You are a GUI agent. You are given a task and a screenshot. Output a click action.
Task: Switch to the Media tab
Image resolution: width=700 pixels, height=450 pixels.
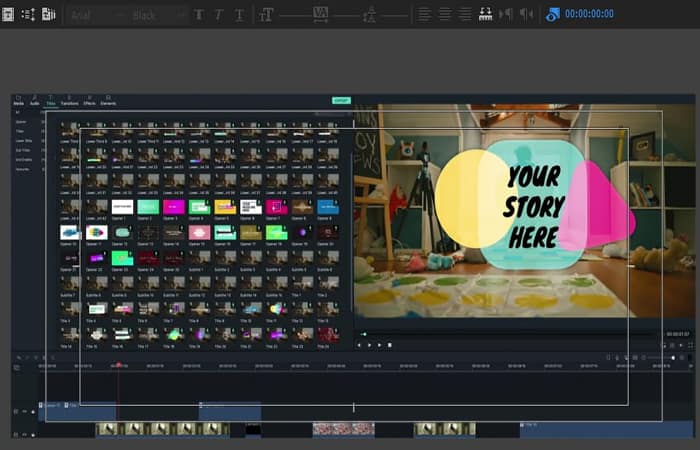[x=18, y=102]
